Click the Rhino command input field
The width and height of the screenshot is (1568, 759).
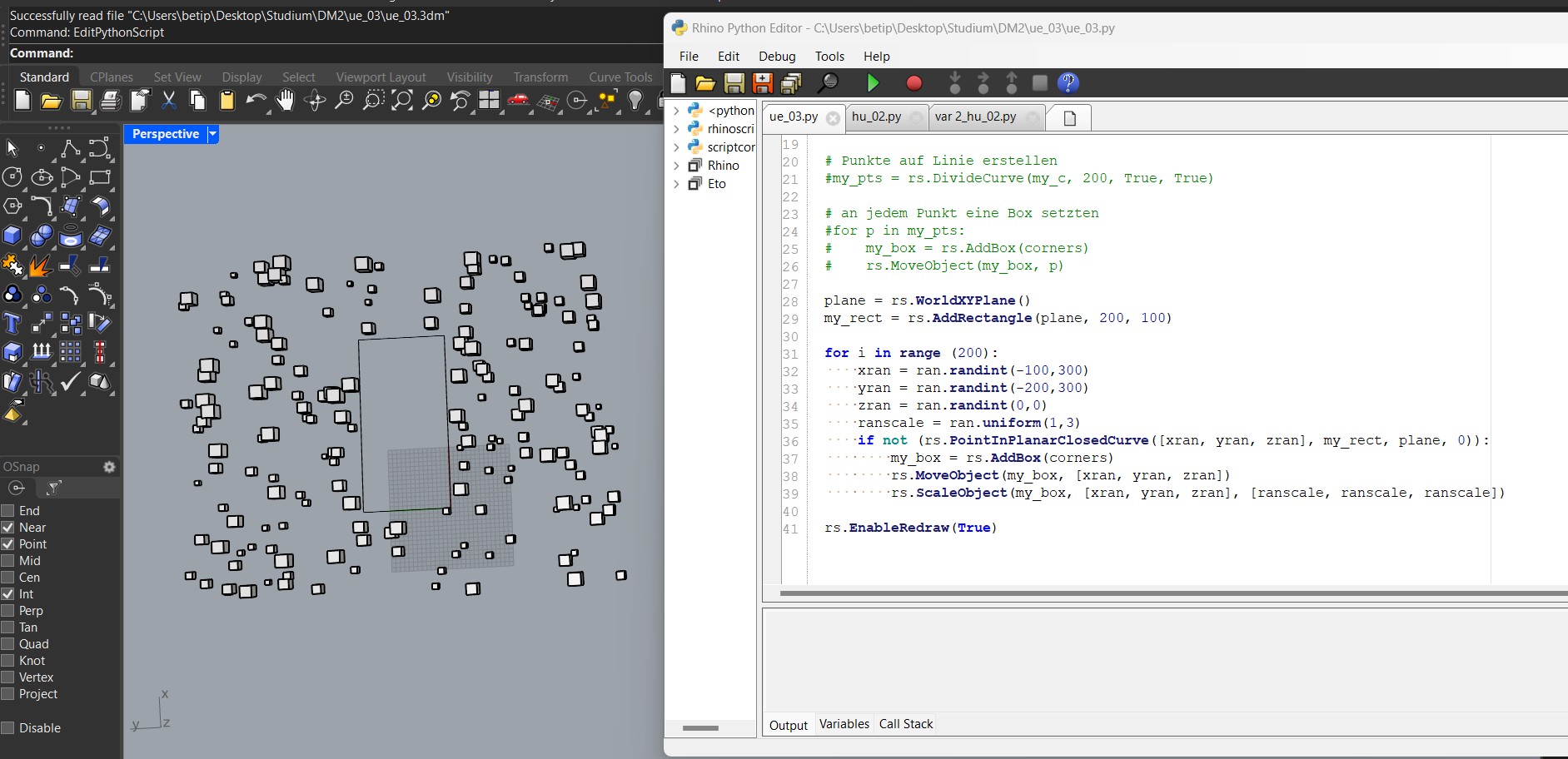tap(250, 53)
